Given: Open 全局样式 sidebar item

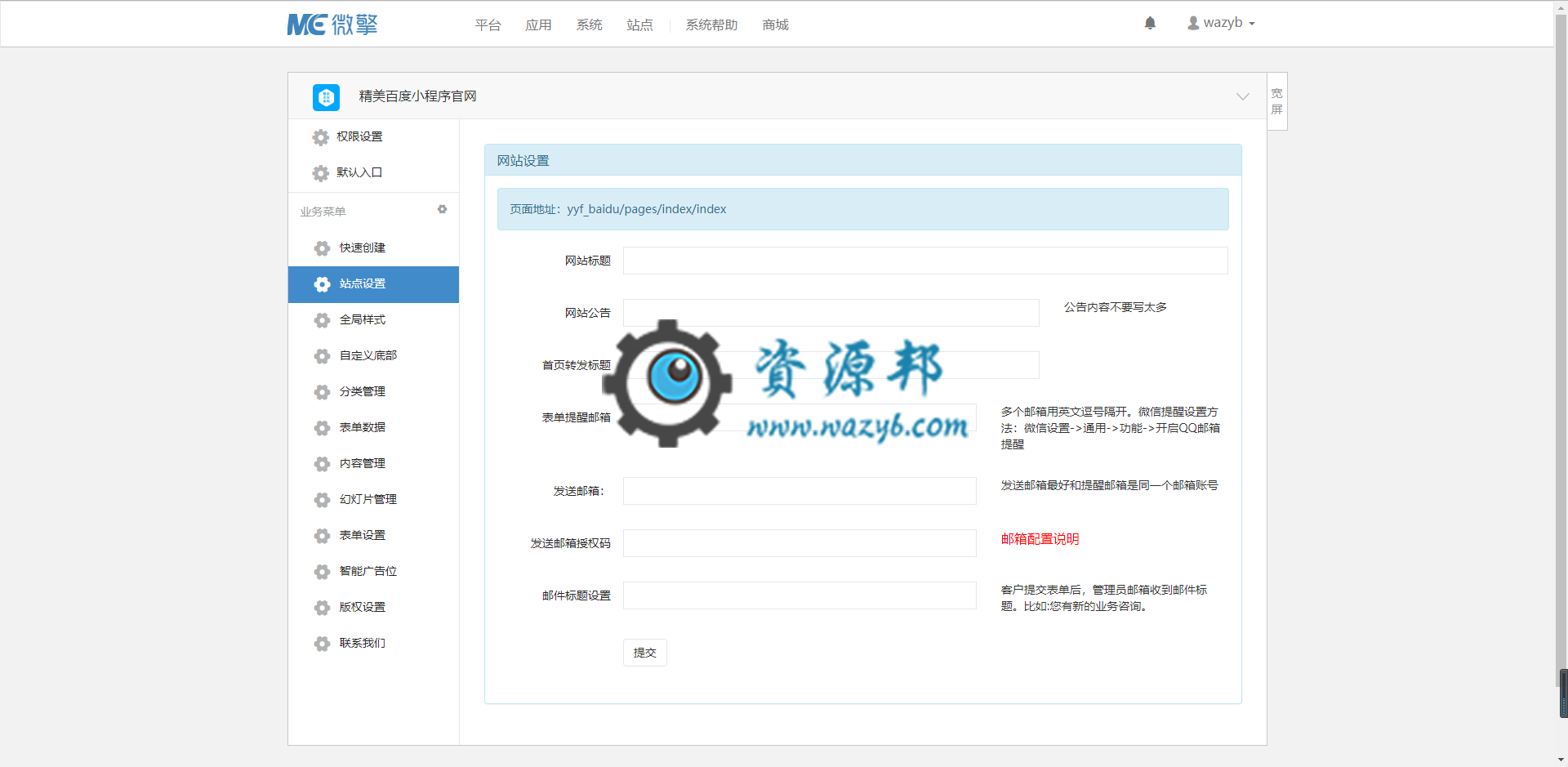Looking at the screenshot, I should pos(373,319).
